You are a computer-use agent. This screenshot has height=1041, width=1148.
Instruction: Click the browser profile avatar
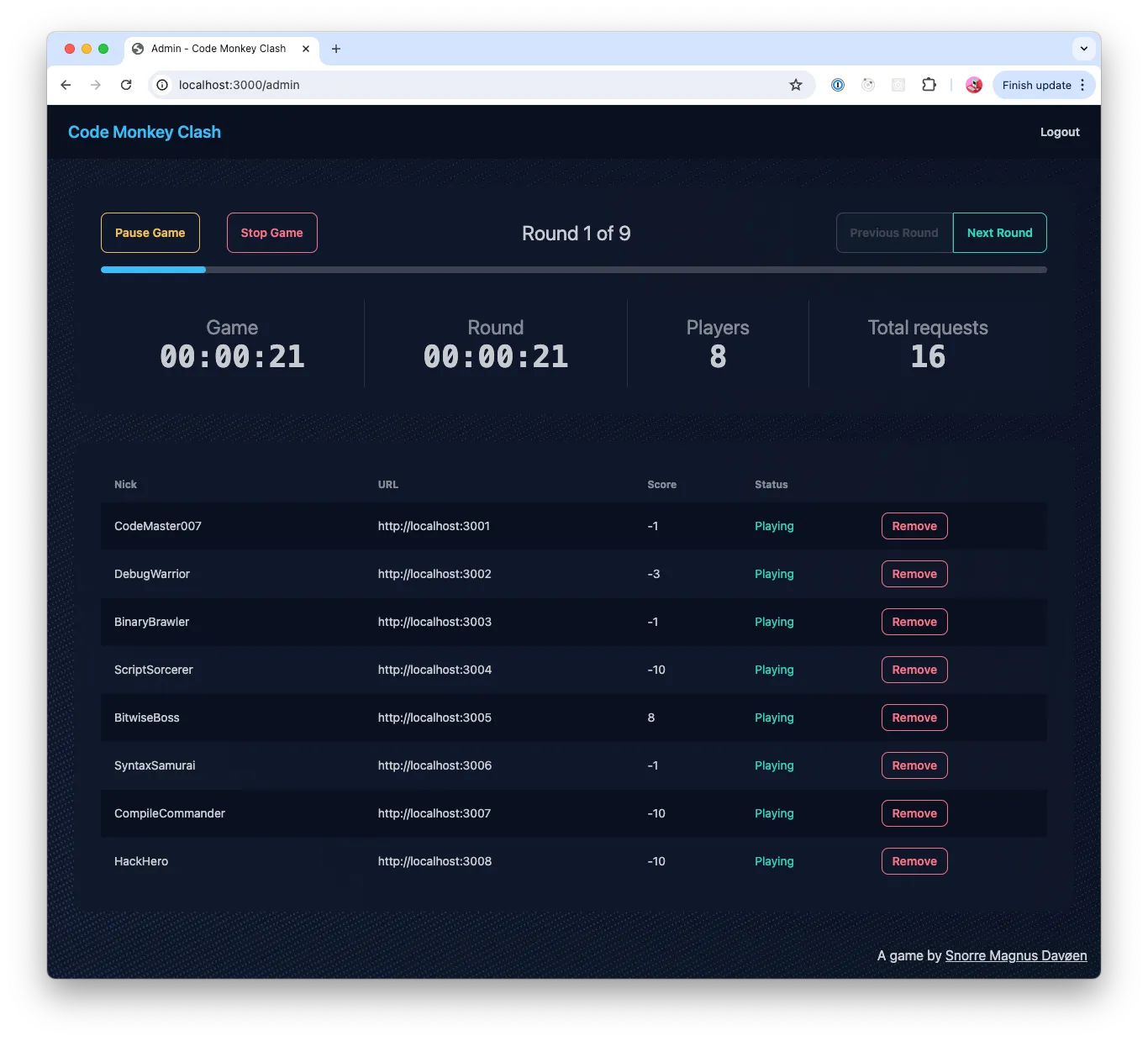click(x=973, y=85)
